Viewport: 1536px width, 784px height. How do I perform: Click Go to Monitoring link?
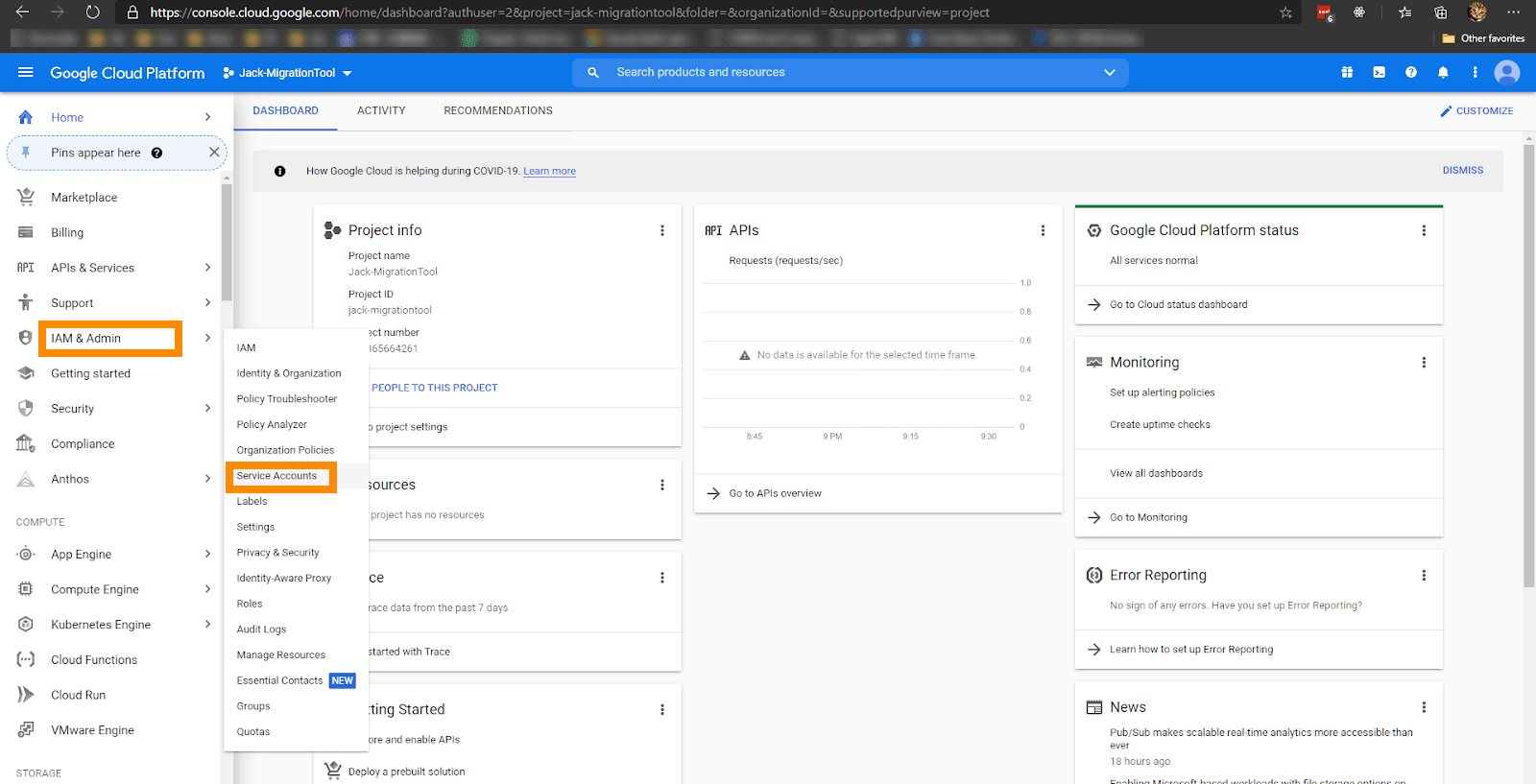click(x=1148, y=518)
